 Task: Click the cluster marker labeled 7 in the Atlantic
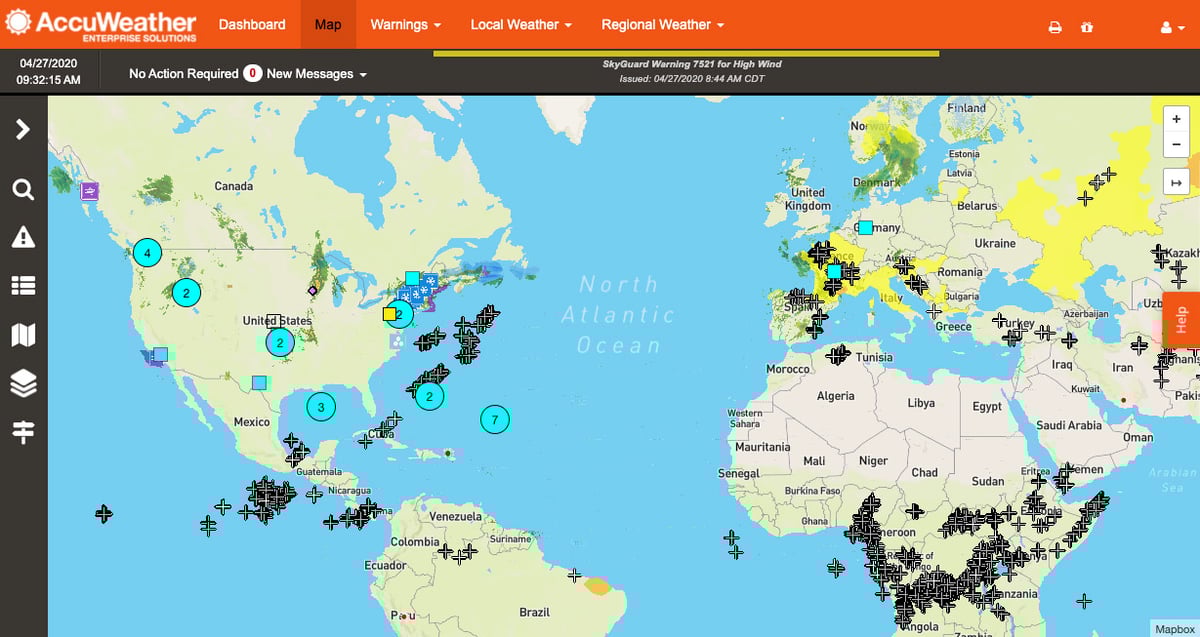495,419
